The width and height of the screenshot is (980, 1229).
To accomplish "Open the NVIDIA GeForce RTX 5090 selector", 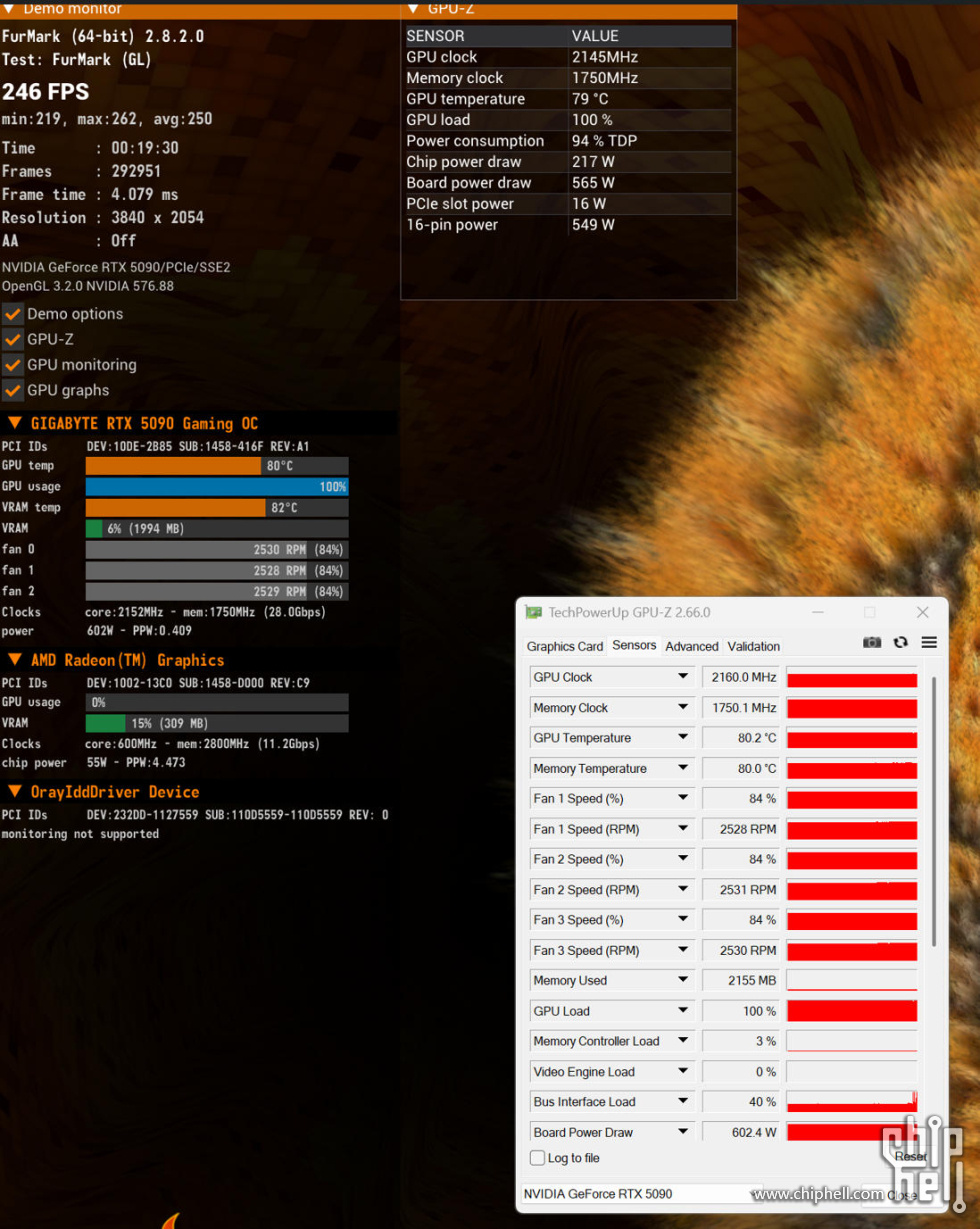I will pyautogui.click(x=640, y=1194).
